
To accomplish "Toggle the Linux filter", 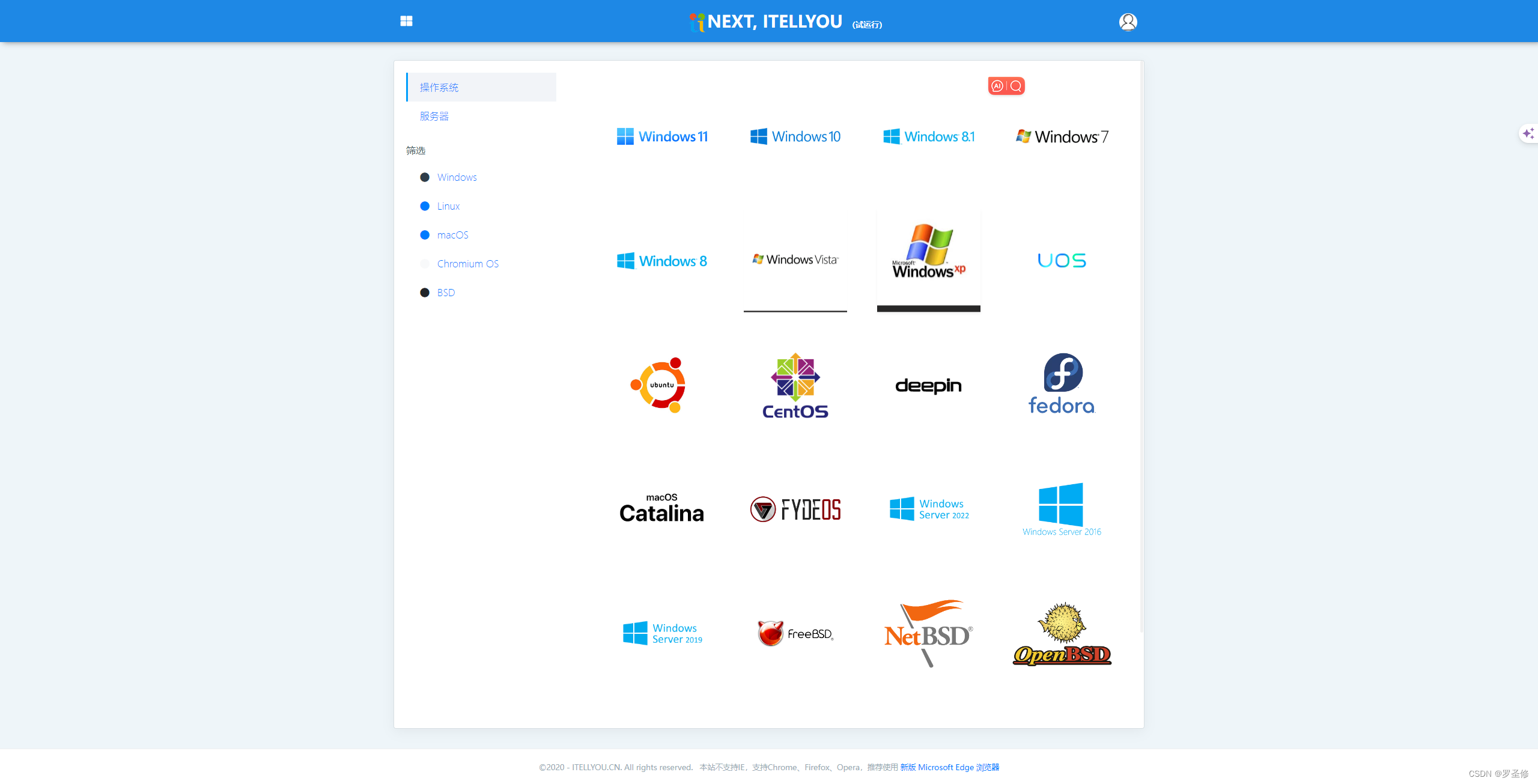I will tap(425, 206).
